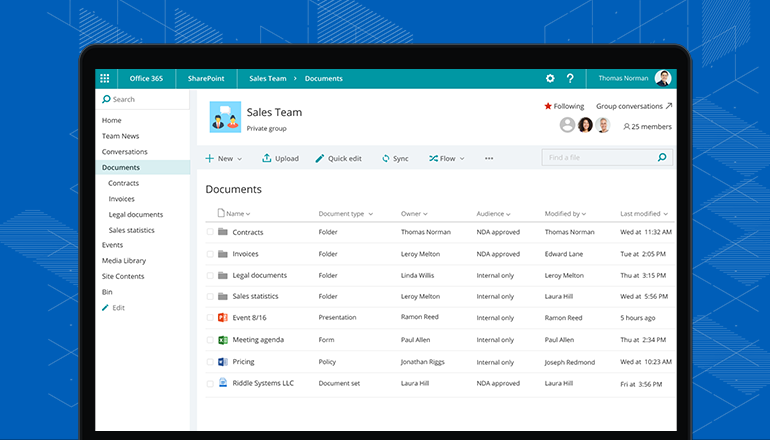Open the Legal documents folder link

259,275
